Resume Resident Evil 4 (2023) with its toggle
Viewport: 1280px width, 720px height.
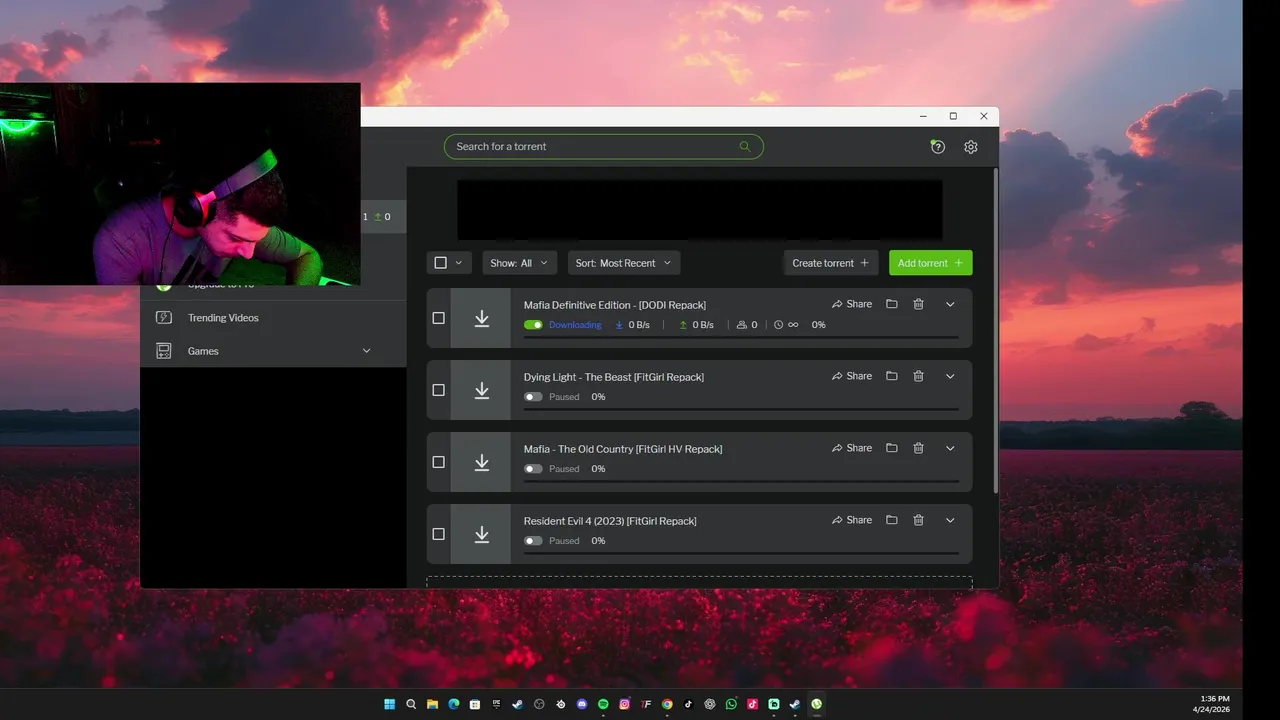pyautogui.click(x=533, y=541)
